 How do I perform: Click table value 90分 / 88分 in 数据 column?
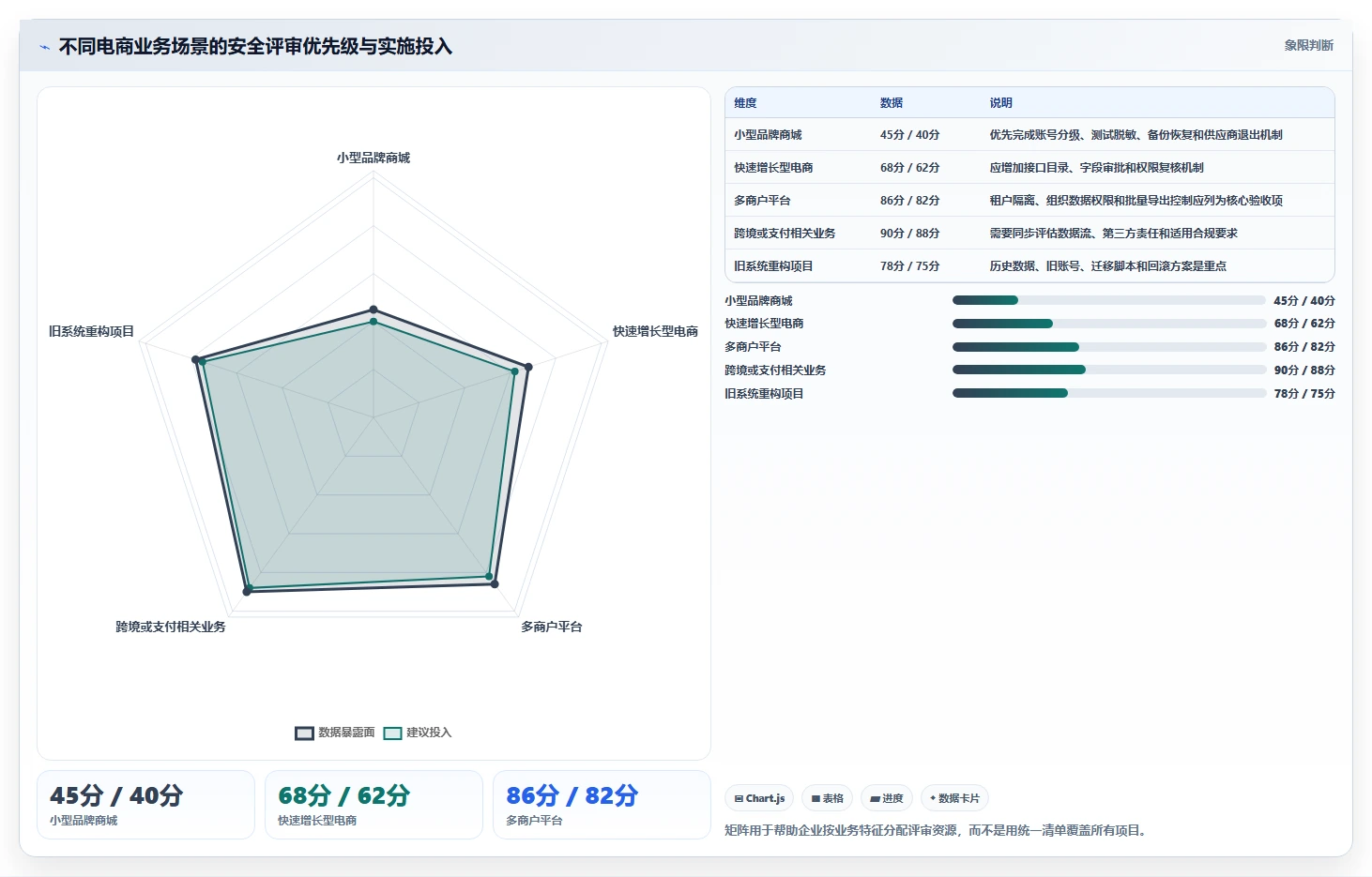tap(909, 234)
